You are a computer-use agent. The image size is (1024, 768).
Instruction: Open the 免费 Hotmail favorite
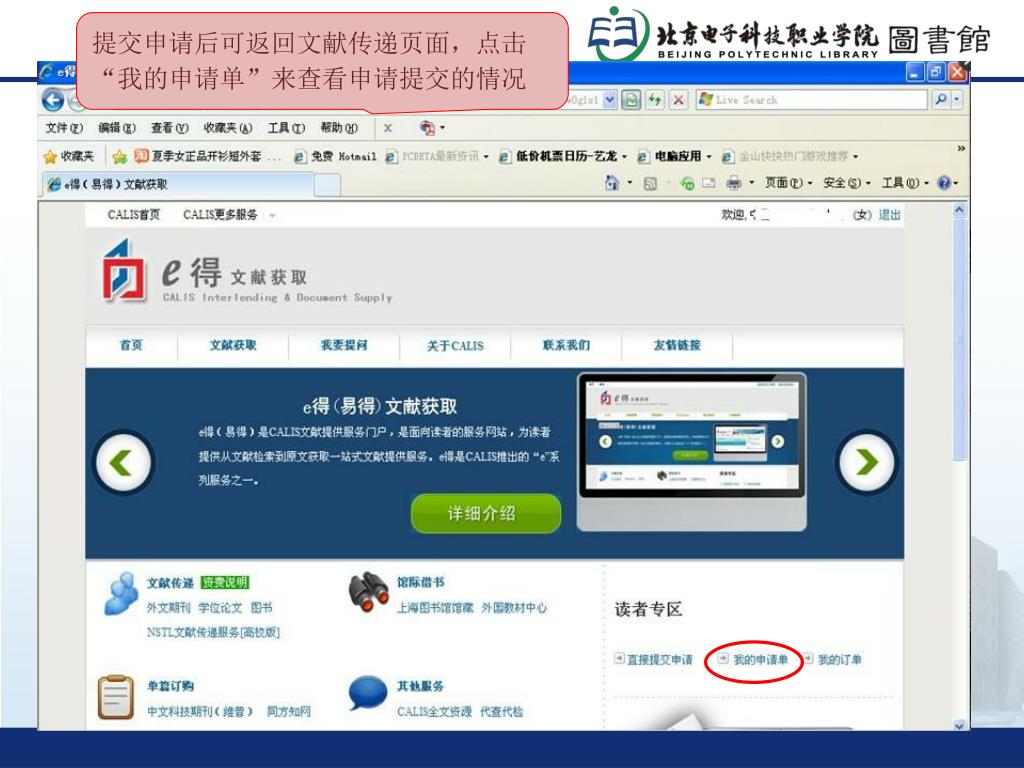point(335,157)
